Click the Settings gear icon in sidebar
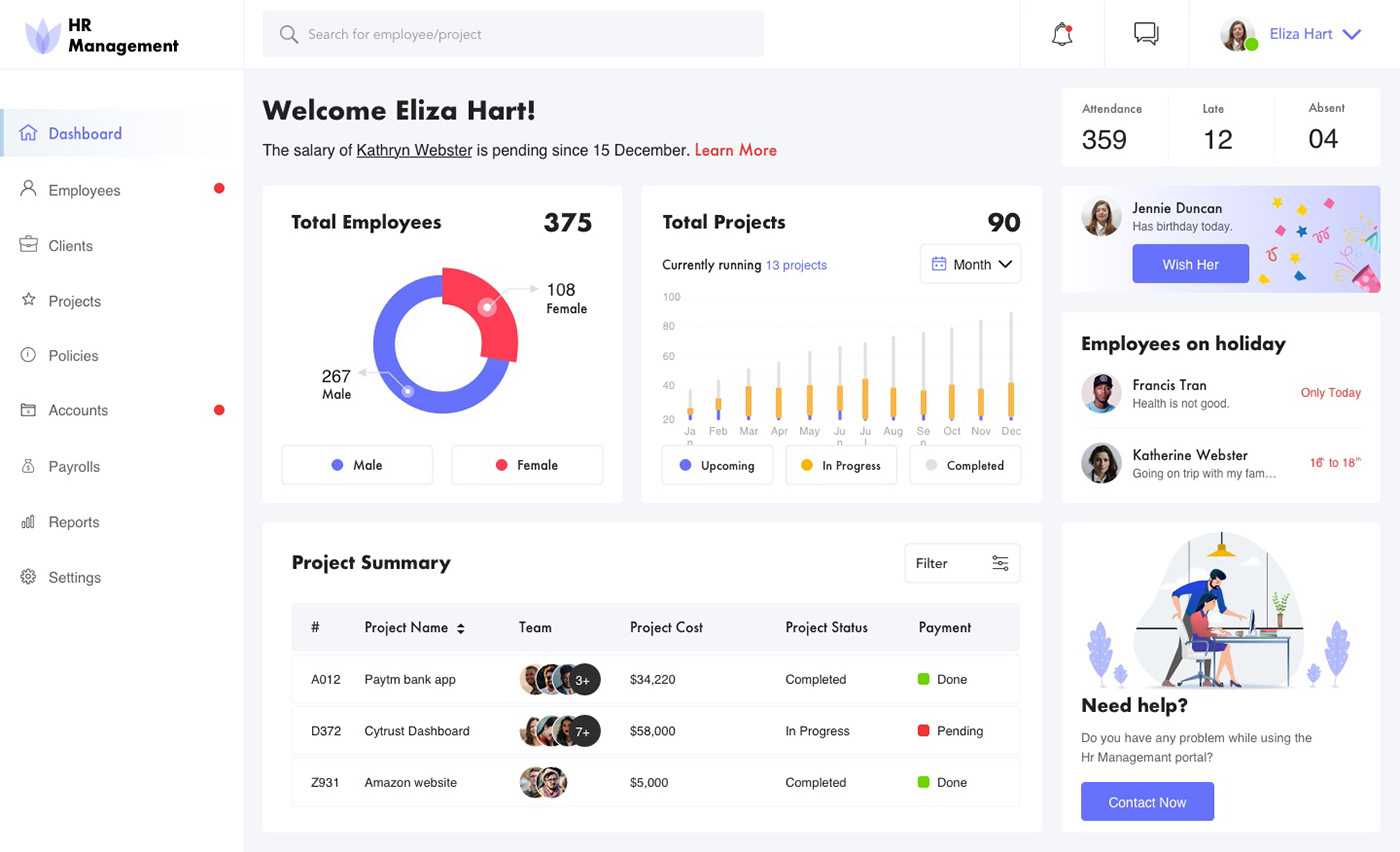This screenshot has height=852, width=1400. click(28, 577)
